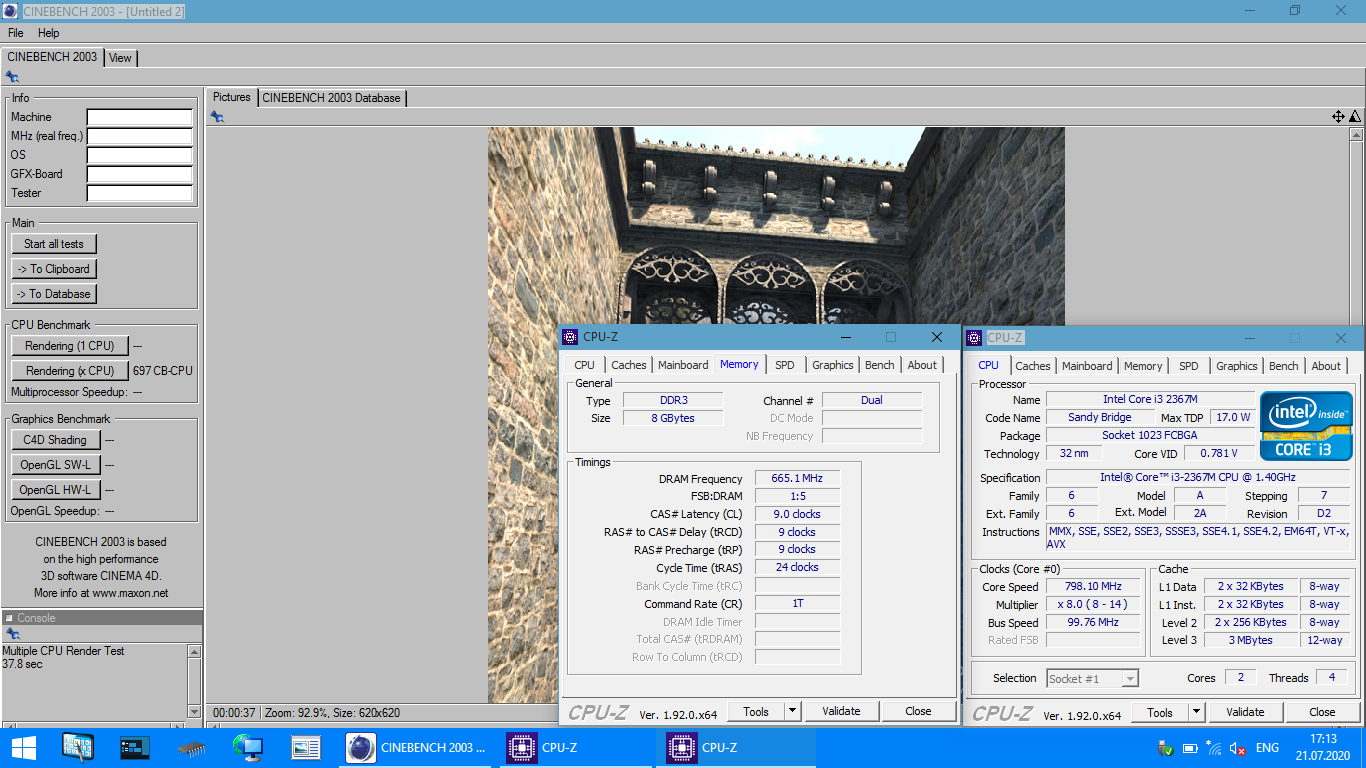The image size is (1366, 768).
Task: Click Tools button in Memory CPU-Z window
Action: tap(756, 711)
